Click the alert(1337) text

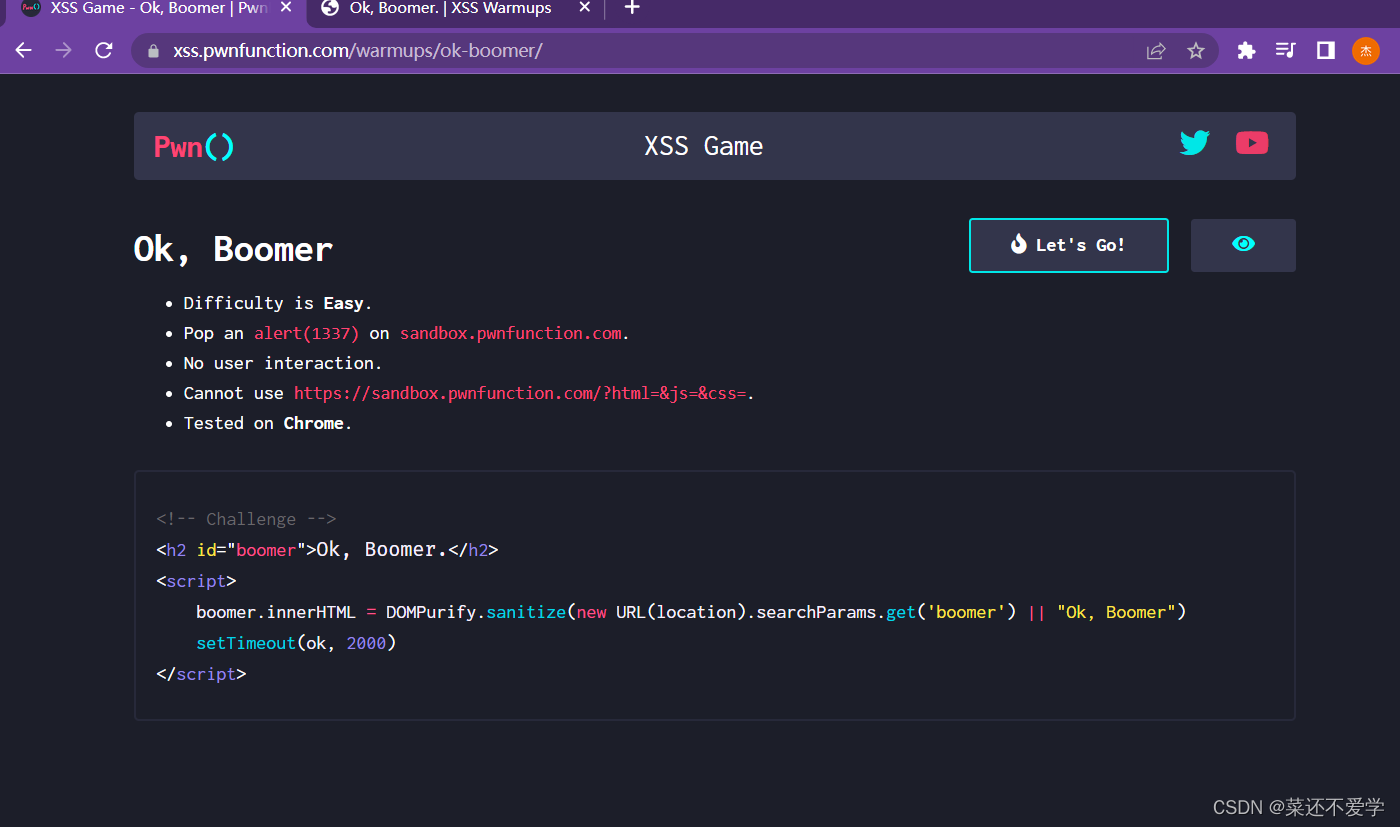click(306, 333)
